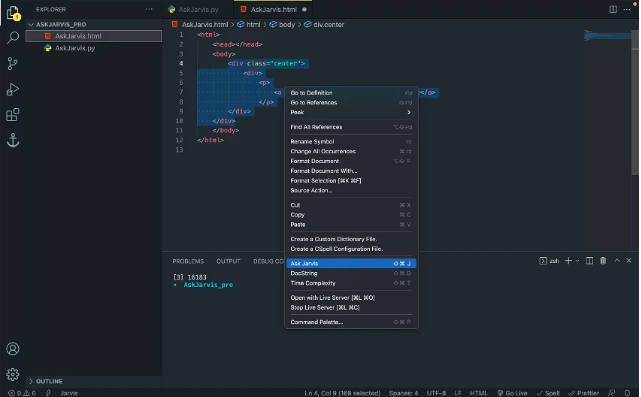This screenshot has width=641, height=397.
Task: Choose DocString from context menu
Action: (351, 273)
